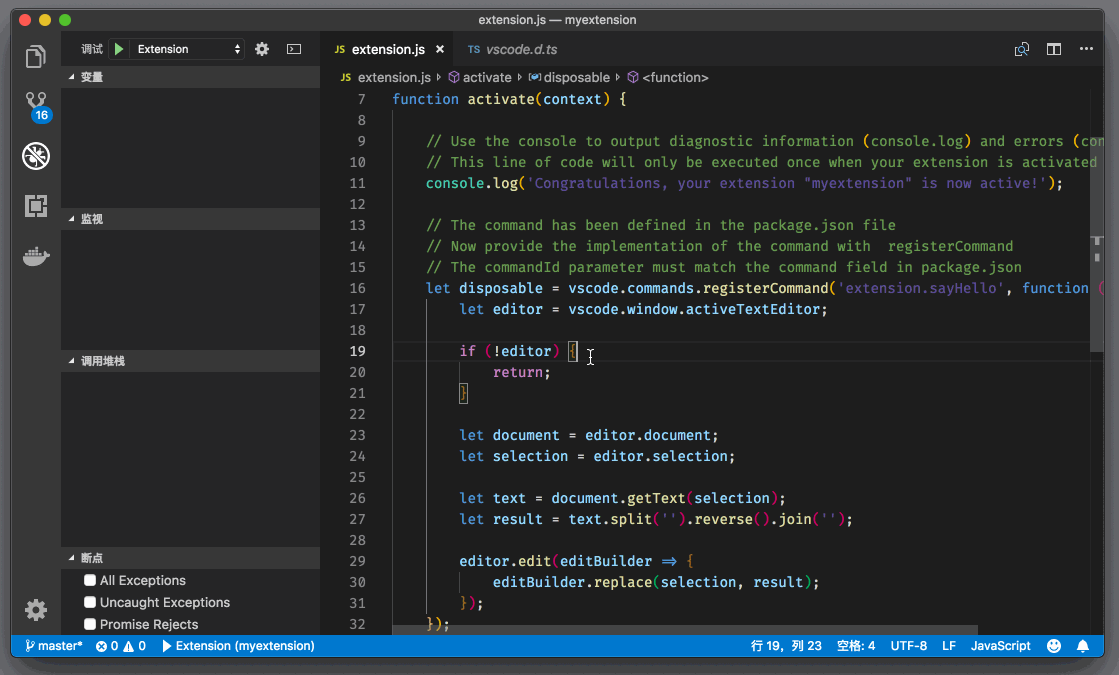The height and width of the screenshot is (675, 1119).
Task: Open the Debug Console icon
Action: 293,49
